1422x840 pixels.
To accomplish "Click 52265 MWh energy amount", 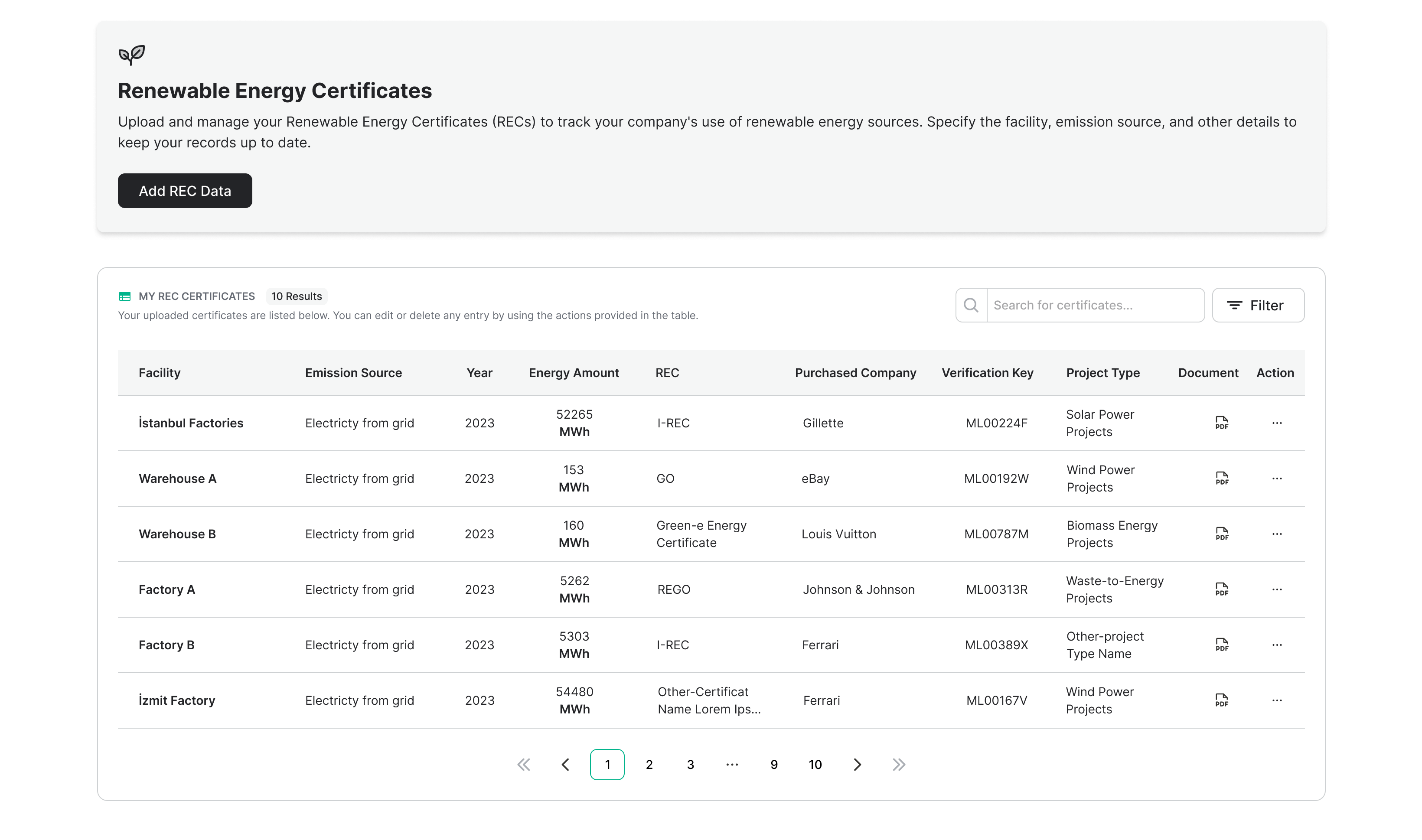I will pyautogui.click(x=574, y=423).
